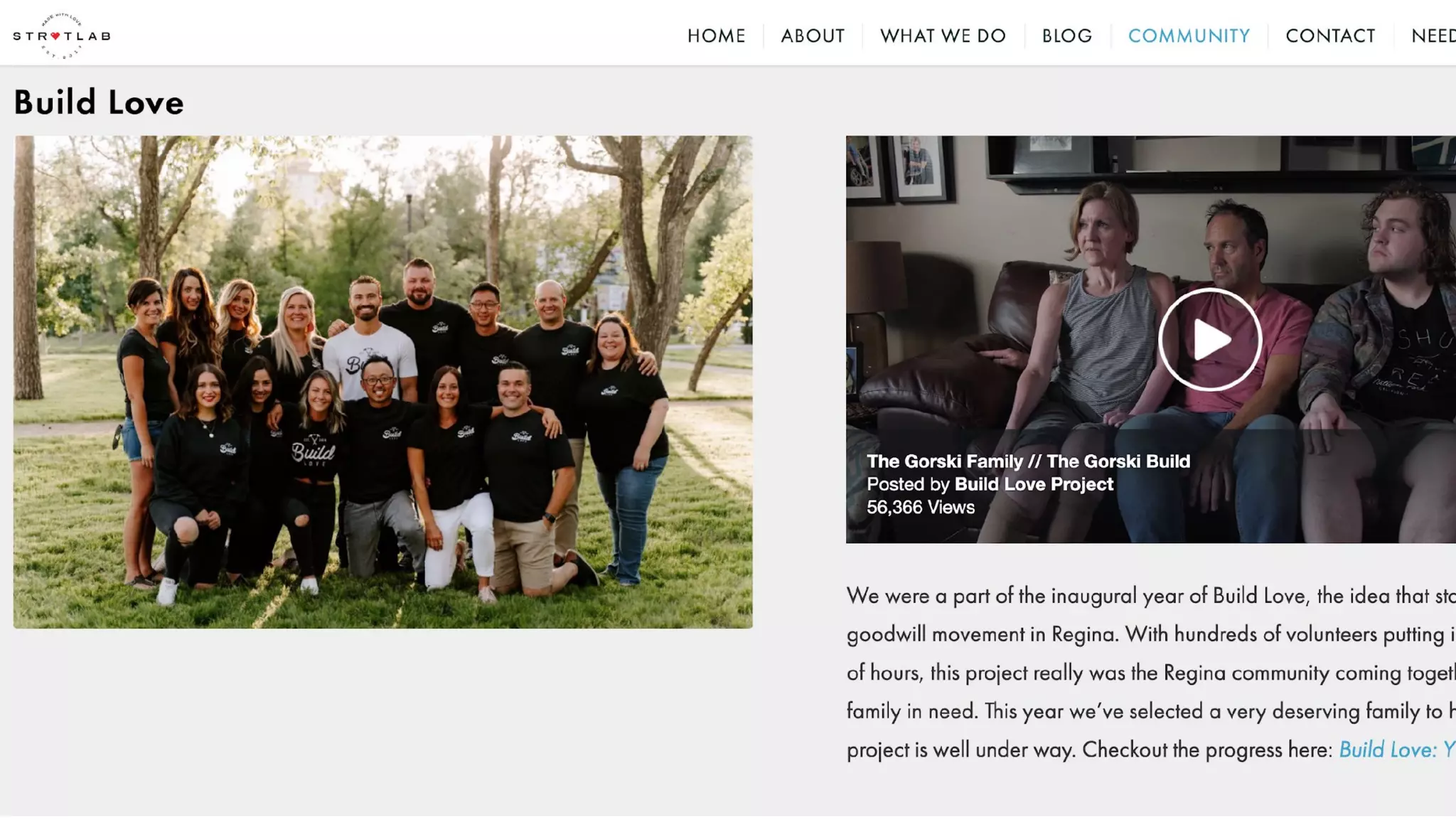Click the Build Love page heading

pyautogui.click(x=99, y=102)
